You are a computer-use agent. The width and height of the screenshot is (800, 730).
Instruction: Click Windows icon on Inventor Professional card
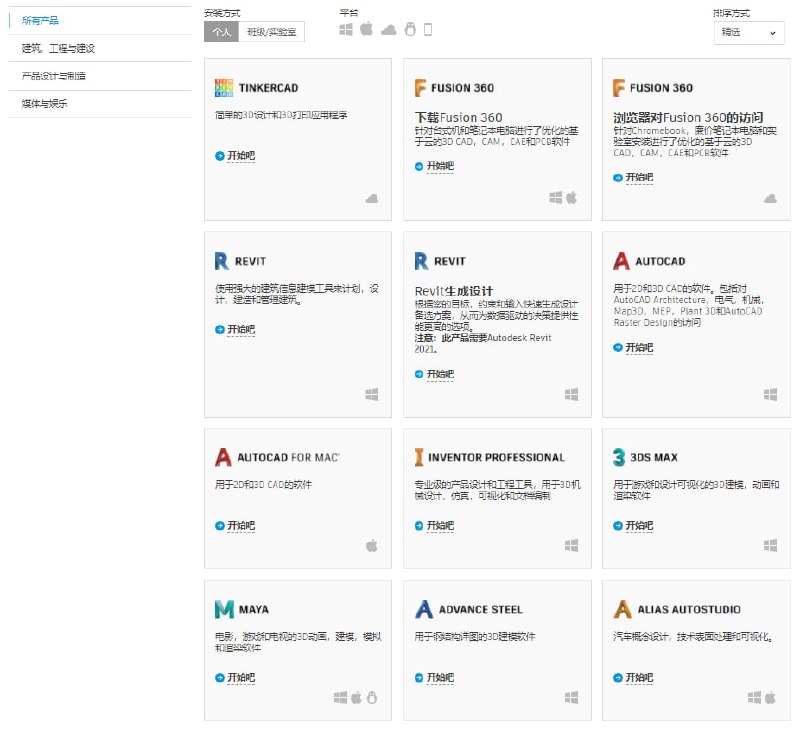point(571,545)
